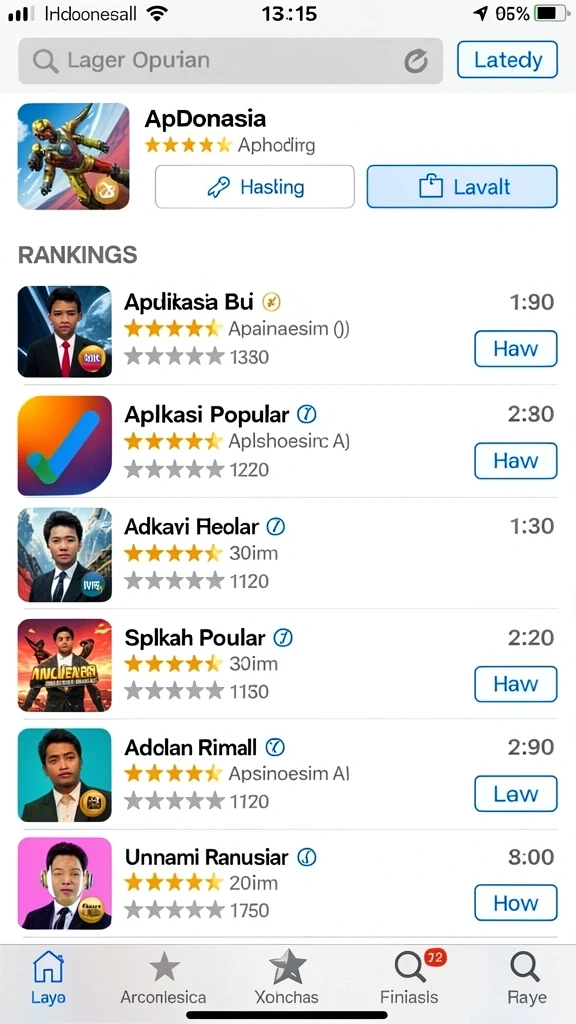Tap Haw button for Aplkasi Popular
Image resolution: width=576 pixels, height=1024 pixels.
(x=516, y=461)
